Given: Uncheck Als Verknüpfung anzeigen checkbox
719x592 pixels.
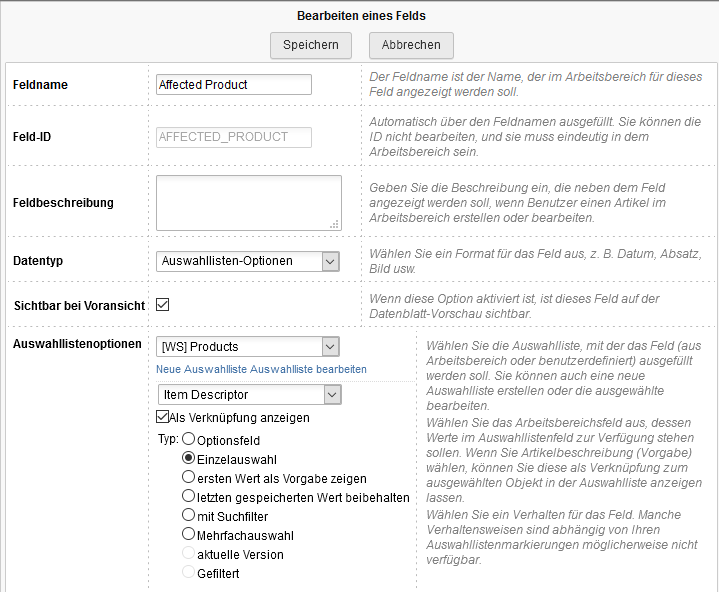Looking at the screenshot, I should pos(163,418).
